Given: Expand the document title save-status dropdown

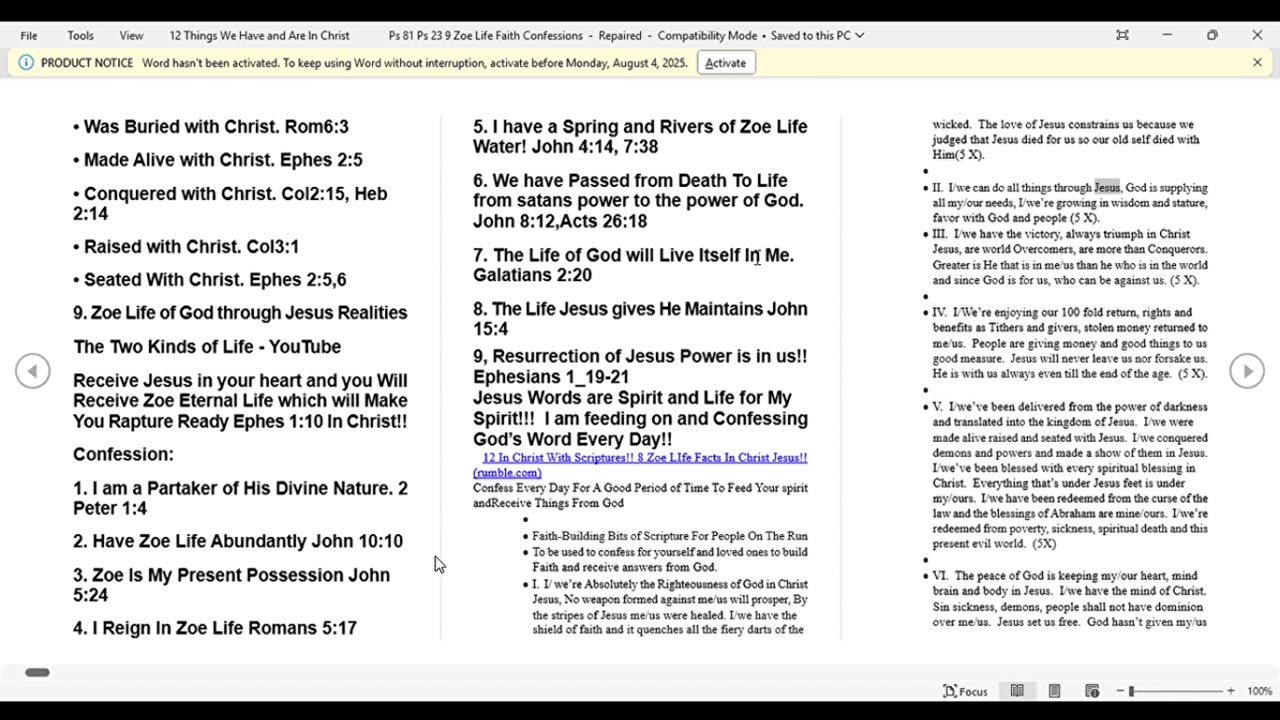Looking at the screenshot, I should tap(859, 35).
